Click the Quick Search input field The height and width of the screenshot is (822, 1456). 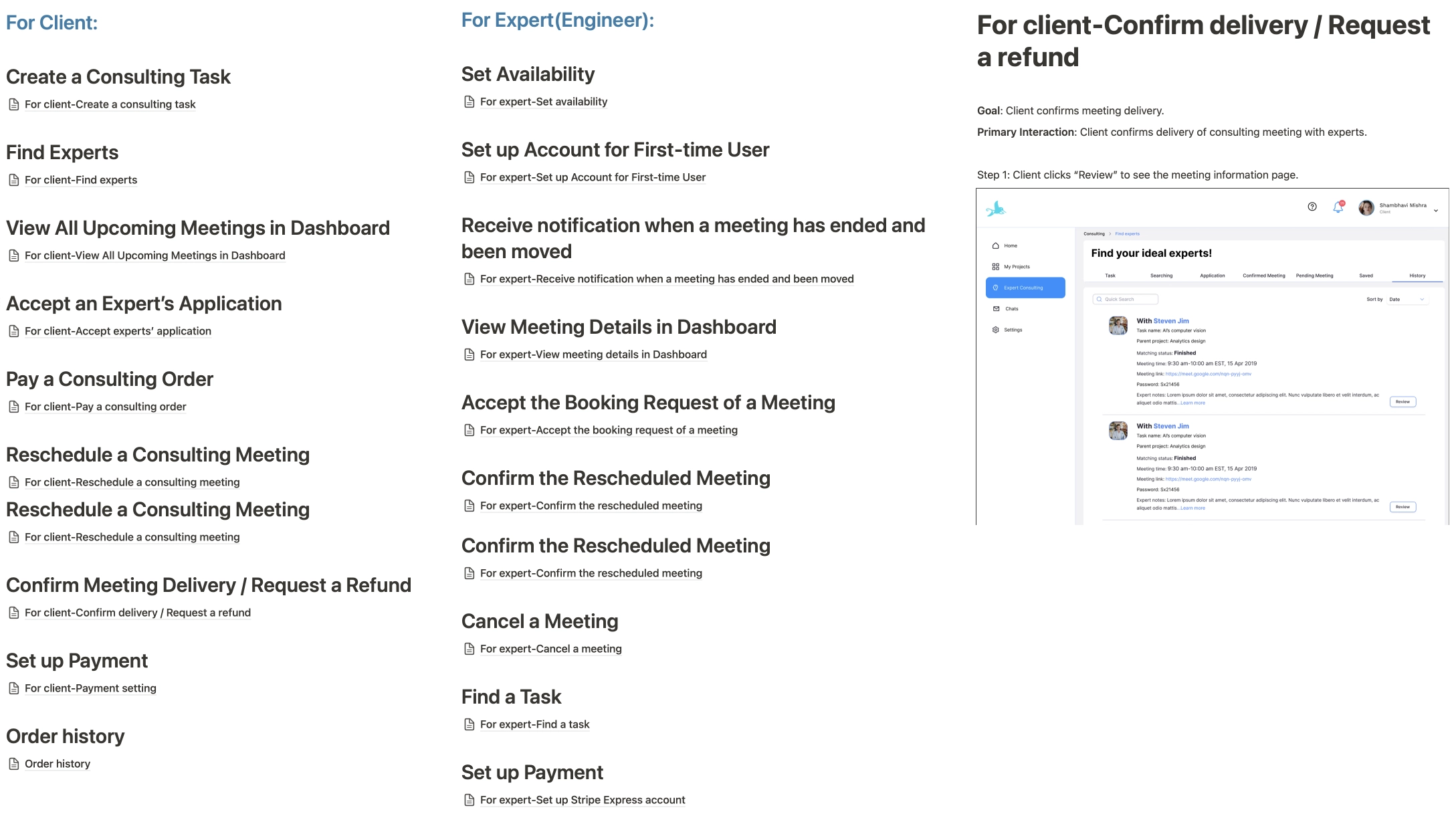tap(1125, 299)
